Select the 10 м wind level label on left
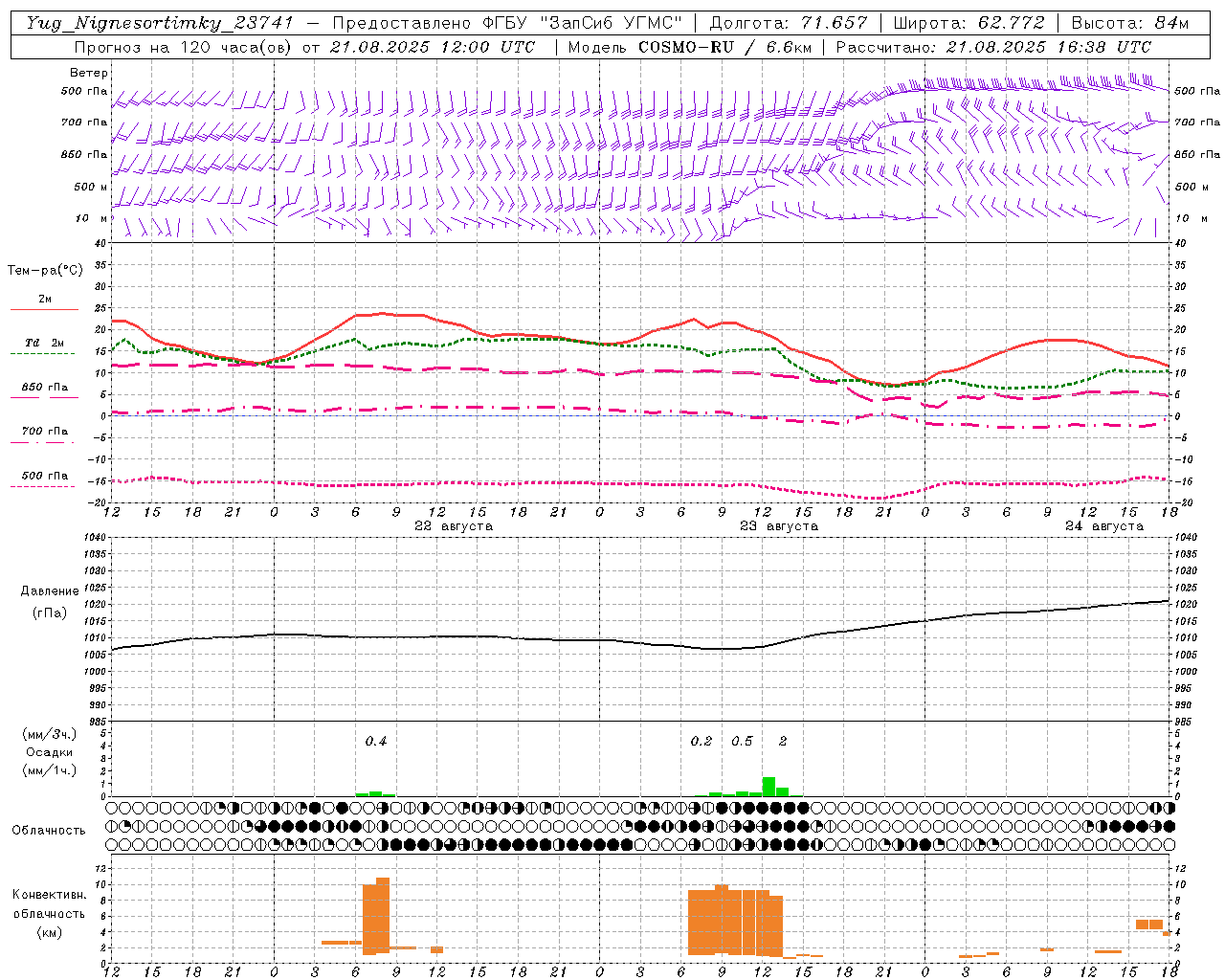Screen dimensions: 1225x980 point(91,218)
